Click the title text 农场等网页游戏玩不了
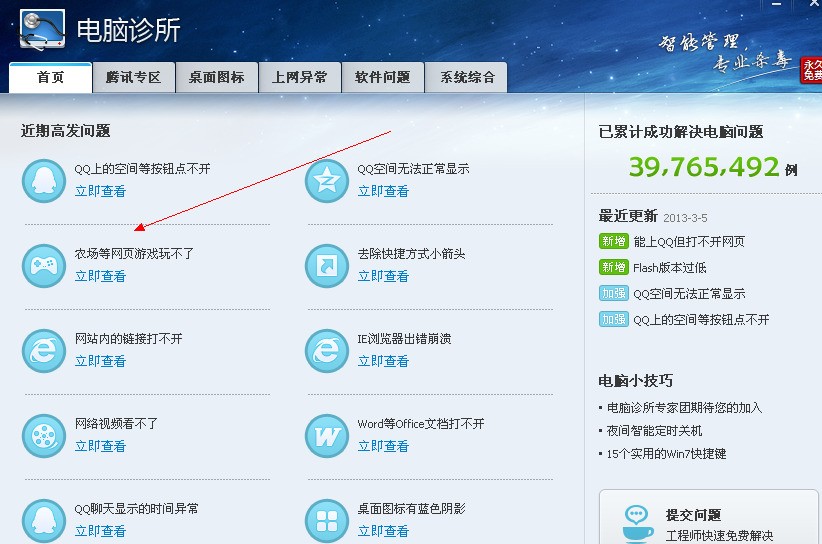This screenshot has width=822, height=544. pos(134,254)
